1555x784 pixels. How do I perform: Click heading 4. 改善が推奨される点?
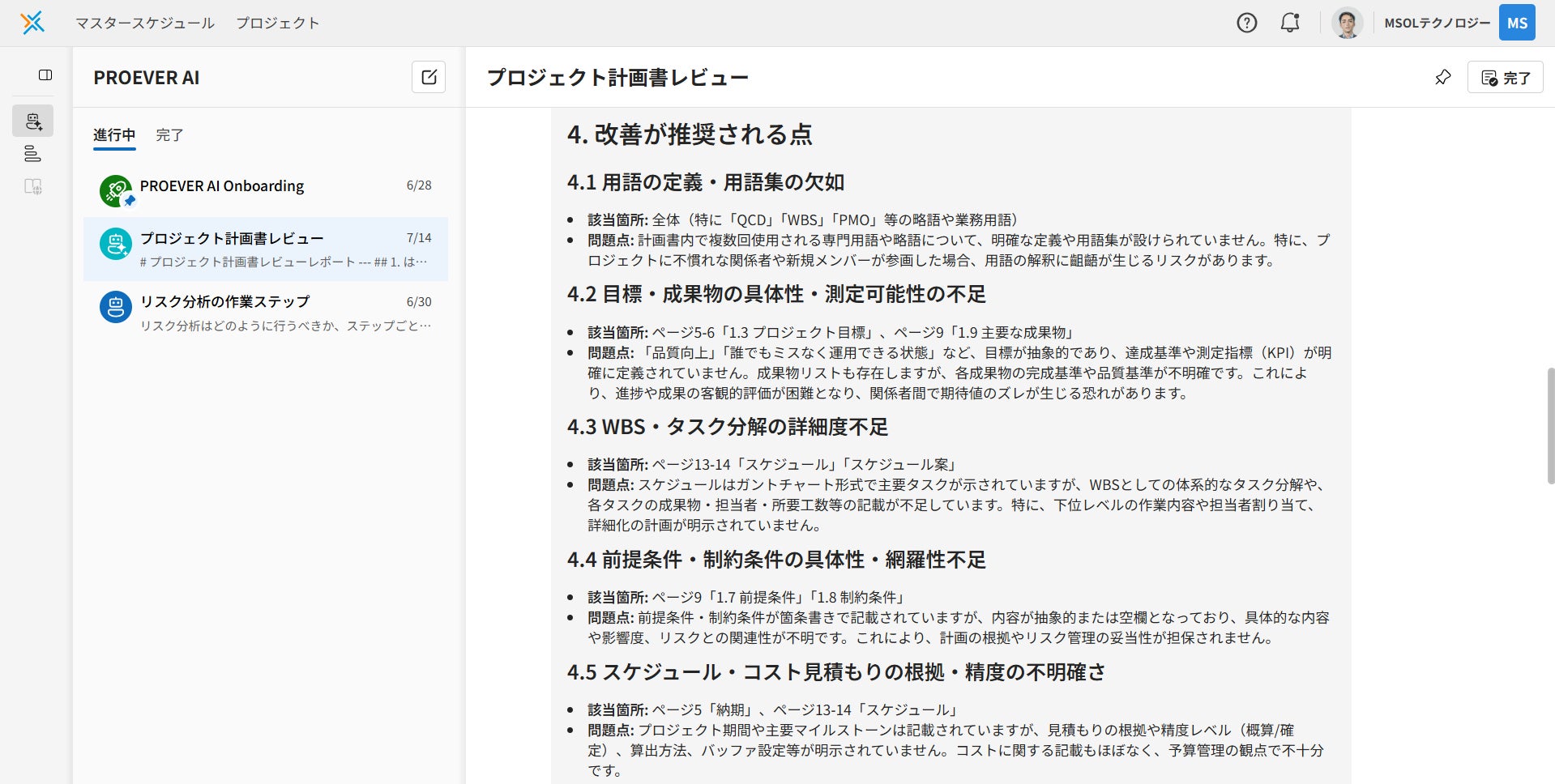click(x=690, y=134)
